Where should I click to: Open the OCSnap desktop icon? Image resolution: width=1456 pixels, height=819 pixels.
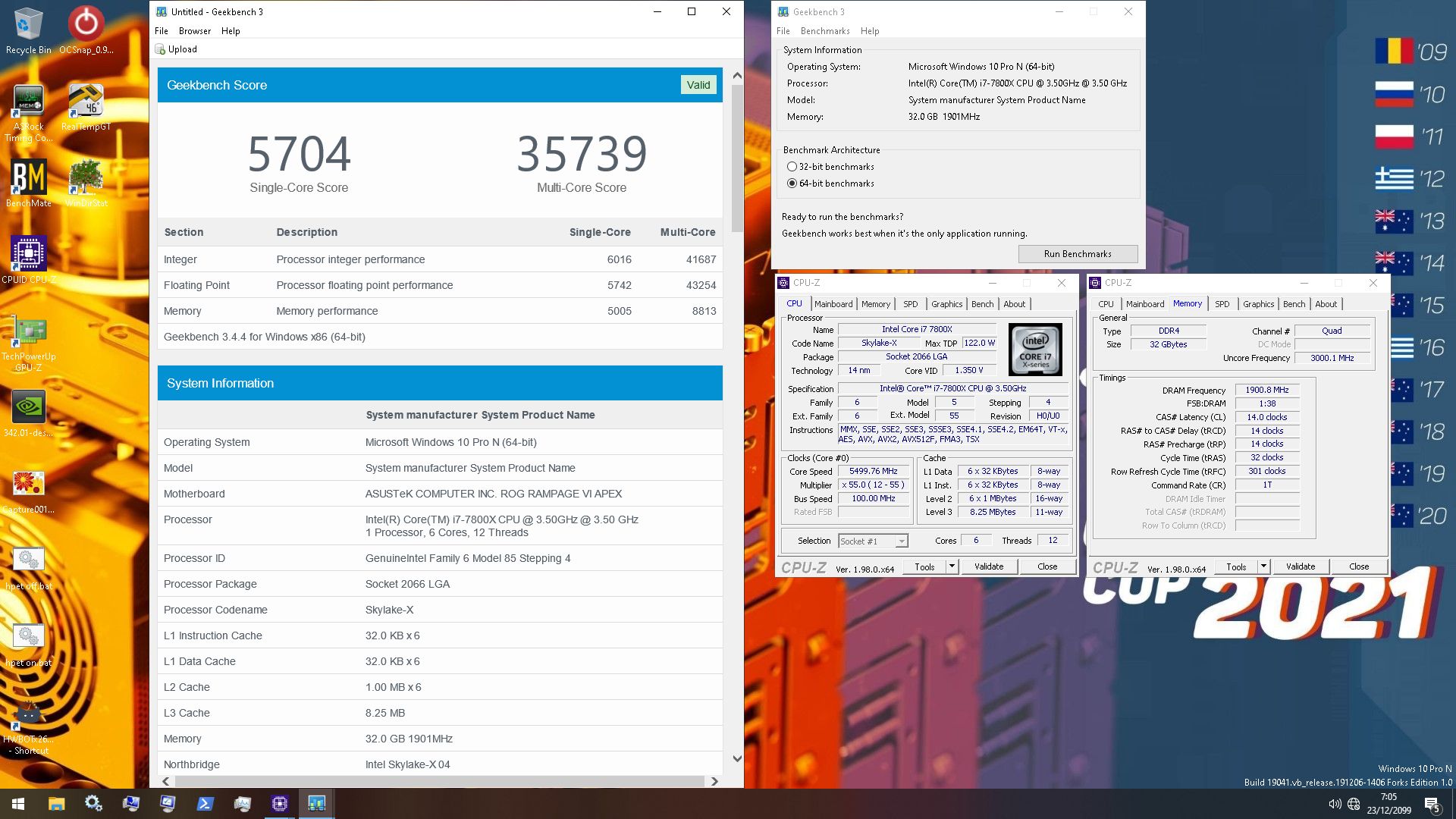[x=86, y=30]
